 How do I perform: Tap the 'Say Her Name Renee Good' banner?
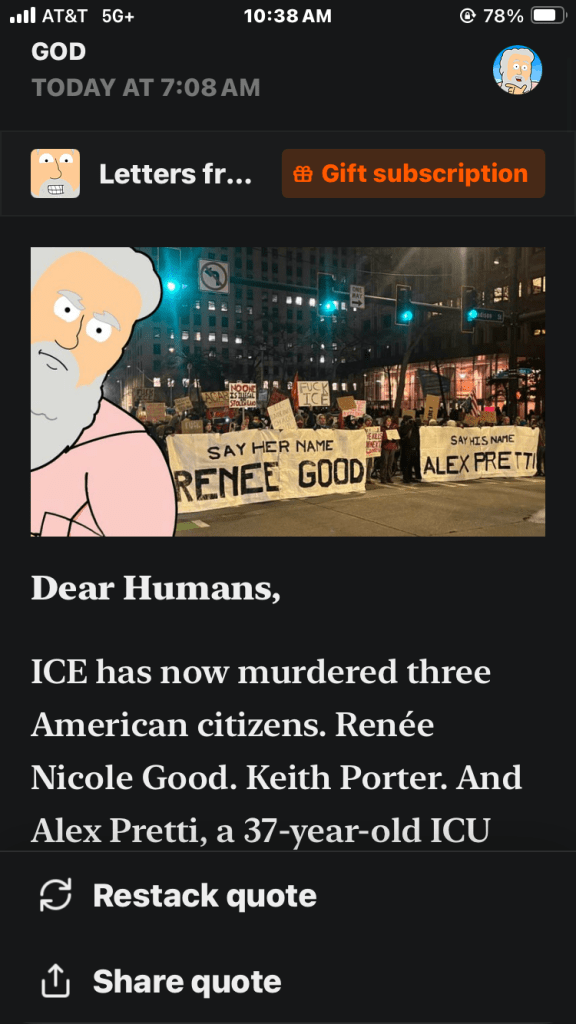(x=266, y=468)
